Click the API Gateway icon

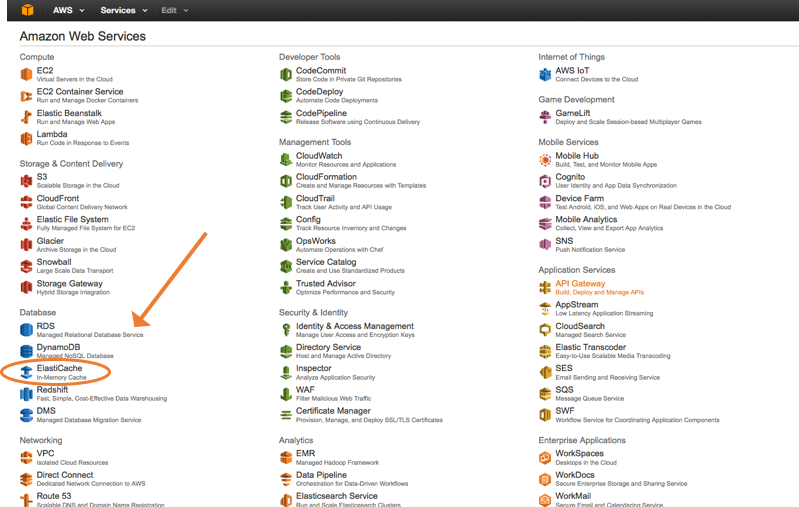coord(545,287)
